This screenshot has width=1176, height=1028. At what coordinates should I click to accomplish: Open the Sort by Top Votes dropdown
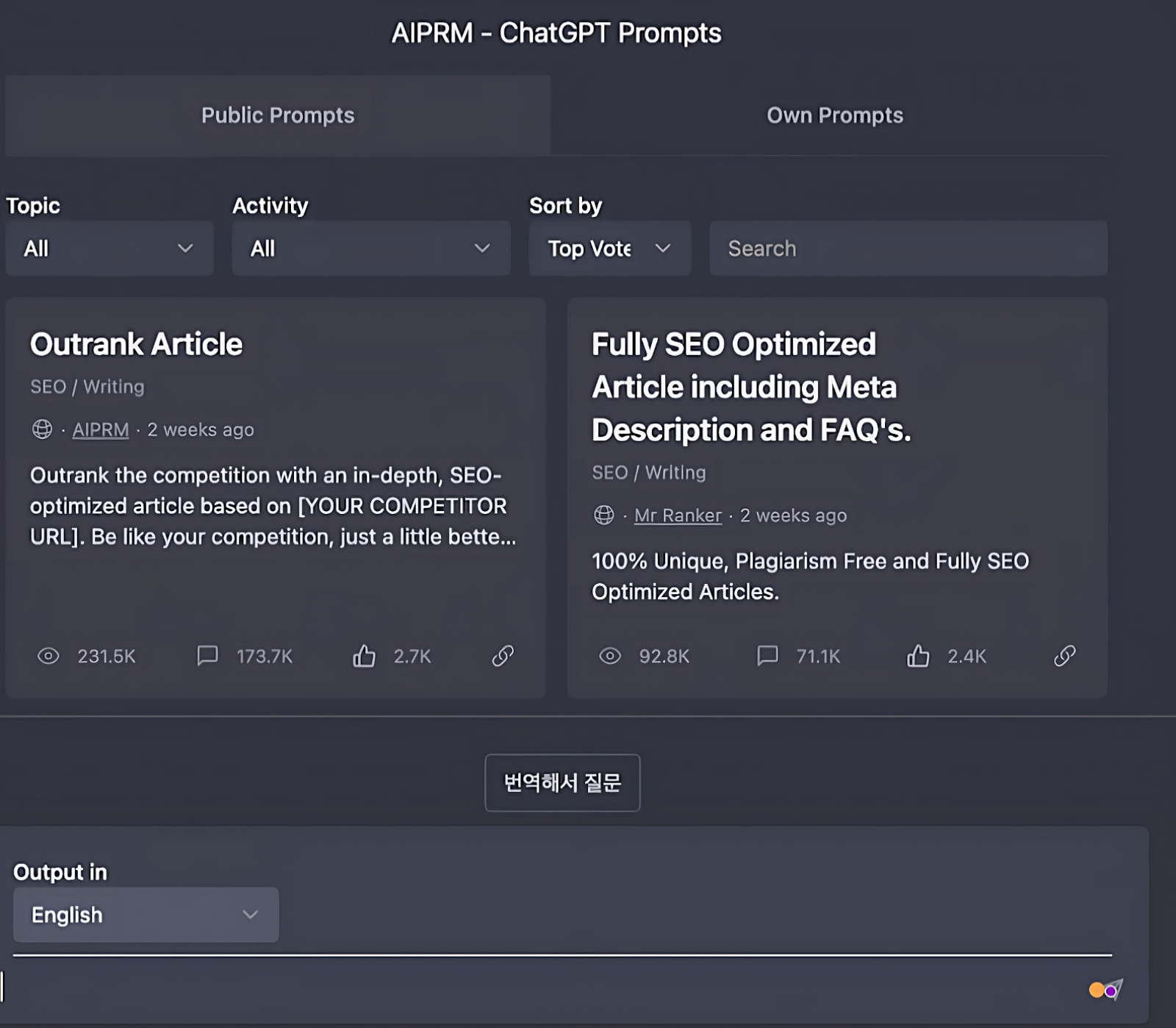pyautogui.click(x=610, y=249)
